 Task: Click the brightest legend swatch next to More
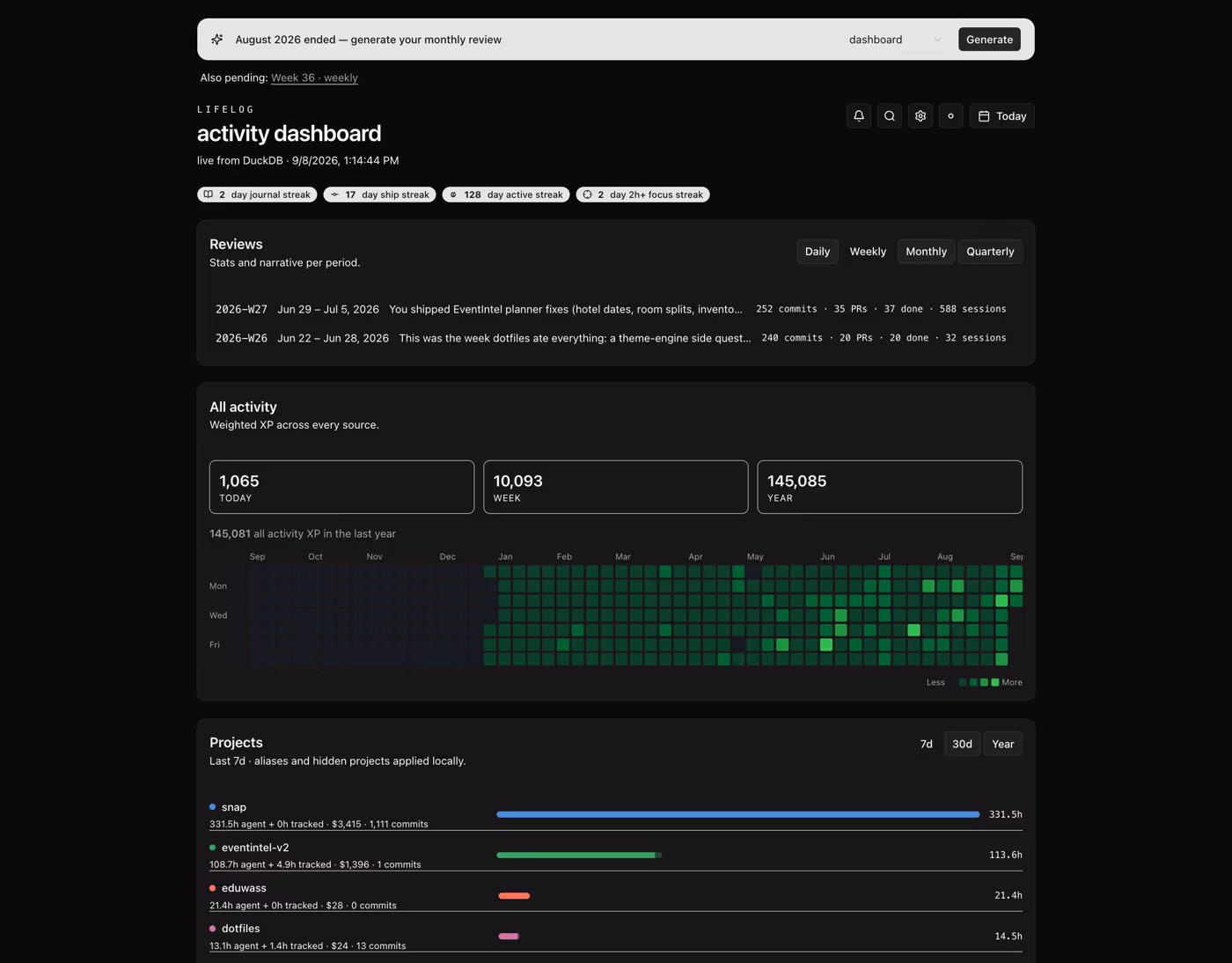(x=995, y=682)
